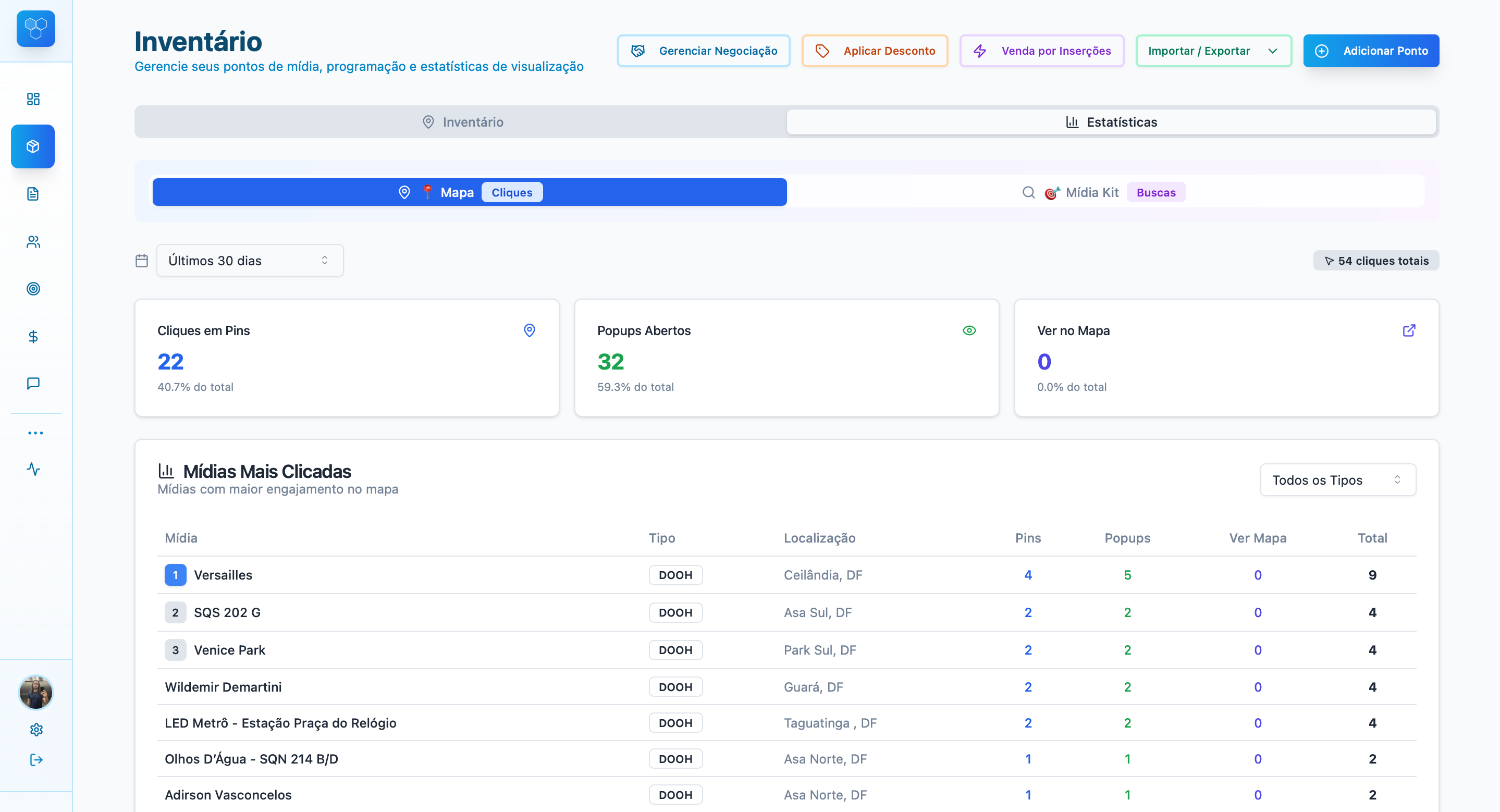Open the Importar / Exportar dropdown
The height and width of the screenshot is (812, 1500).
click(x=1213, y=51)
